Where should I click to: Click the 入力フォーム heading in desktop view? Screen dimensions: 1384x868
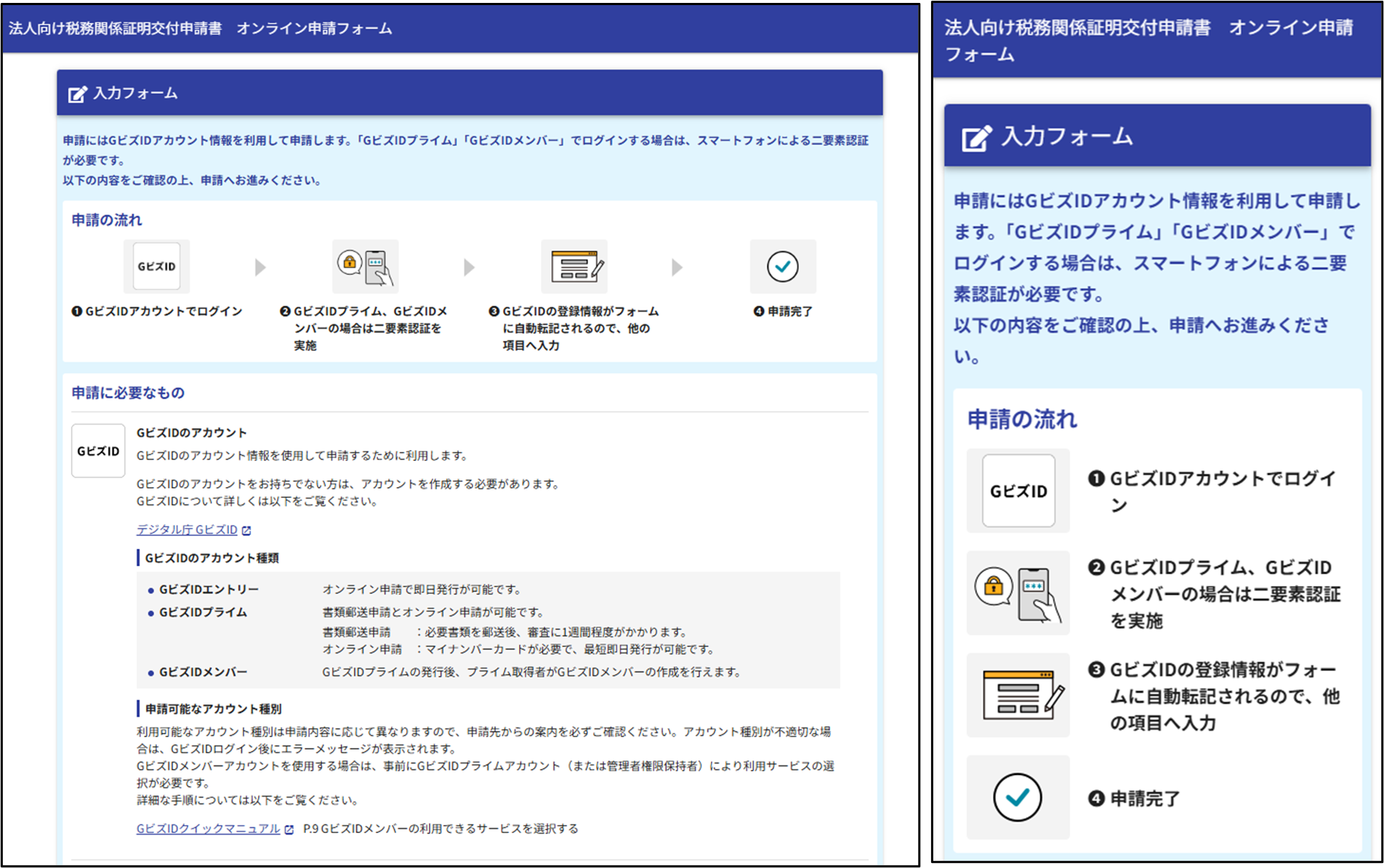(135, 93)
